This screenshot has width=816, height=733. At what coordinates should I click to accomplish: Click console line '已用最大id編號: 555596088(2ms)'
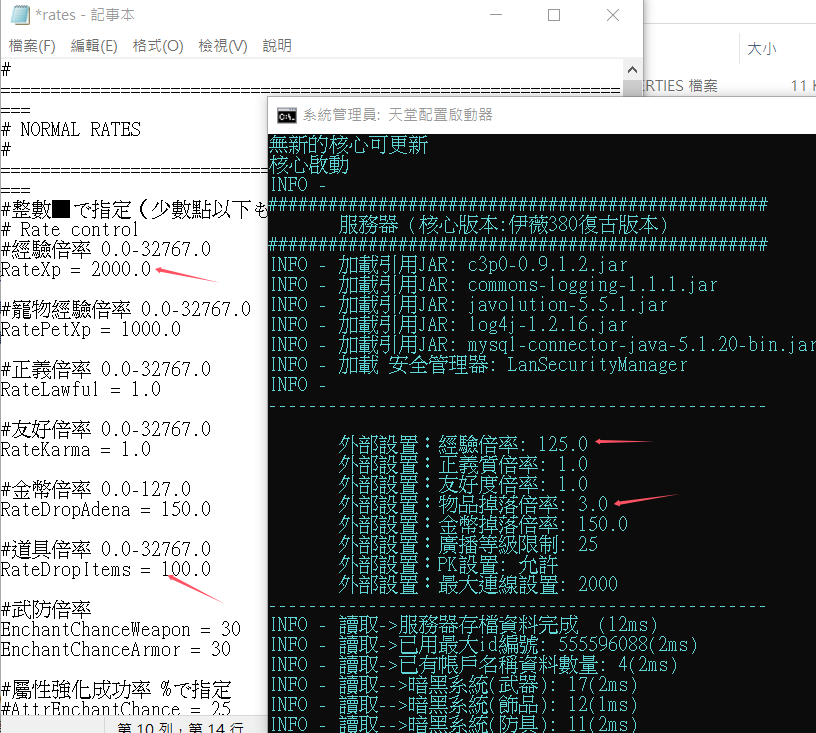pyautogui.click(x=548, y=645)
